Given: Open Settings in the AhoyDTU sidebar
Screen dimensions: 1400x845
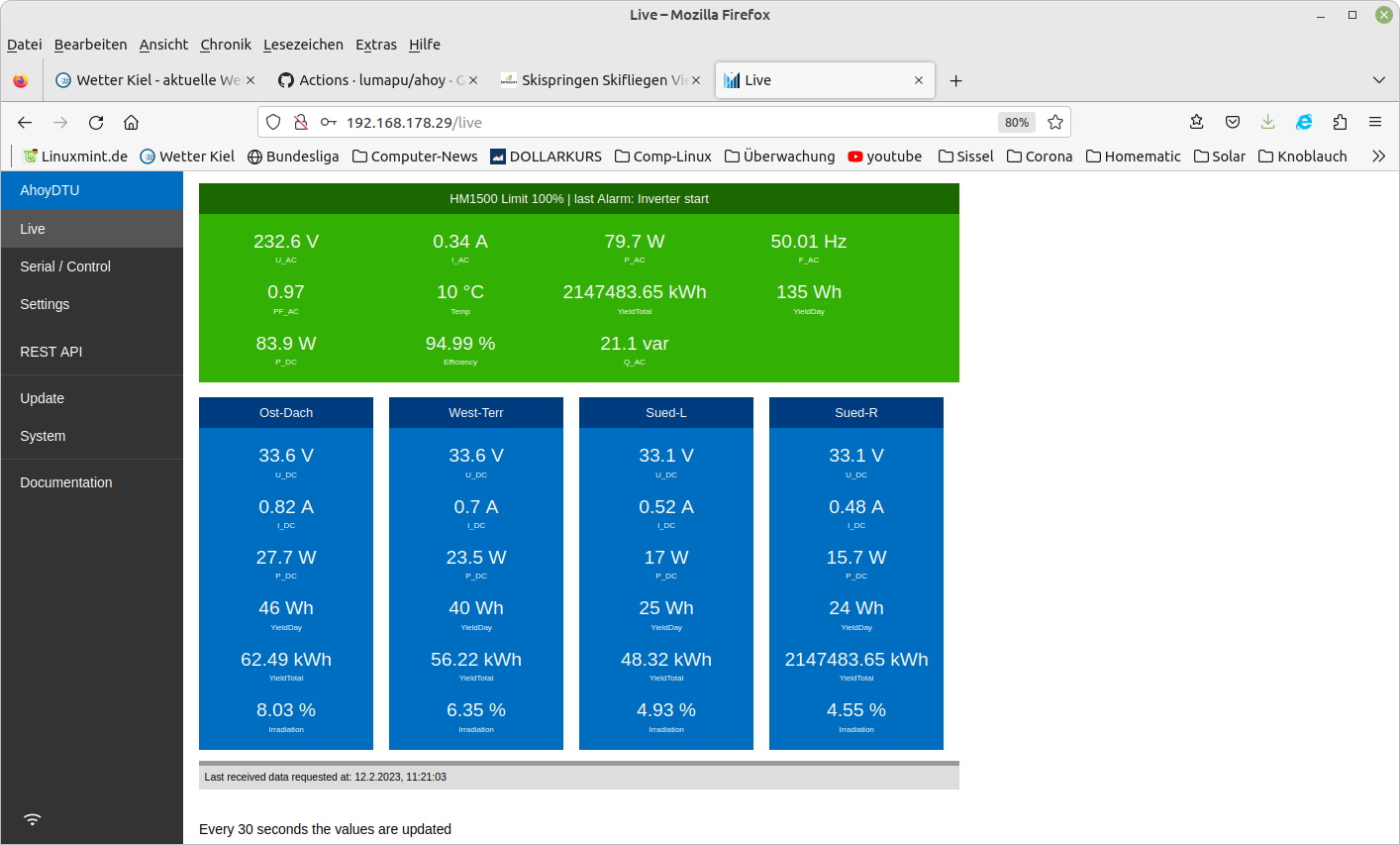Looking at the screenshot, I should point(45,304).
